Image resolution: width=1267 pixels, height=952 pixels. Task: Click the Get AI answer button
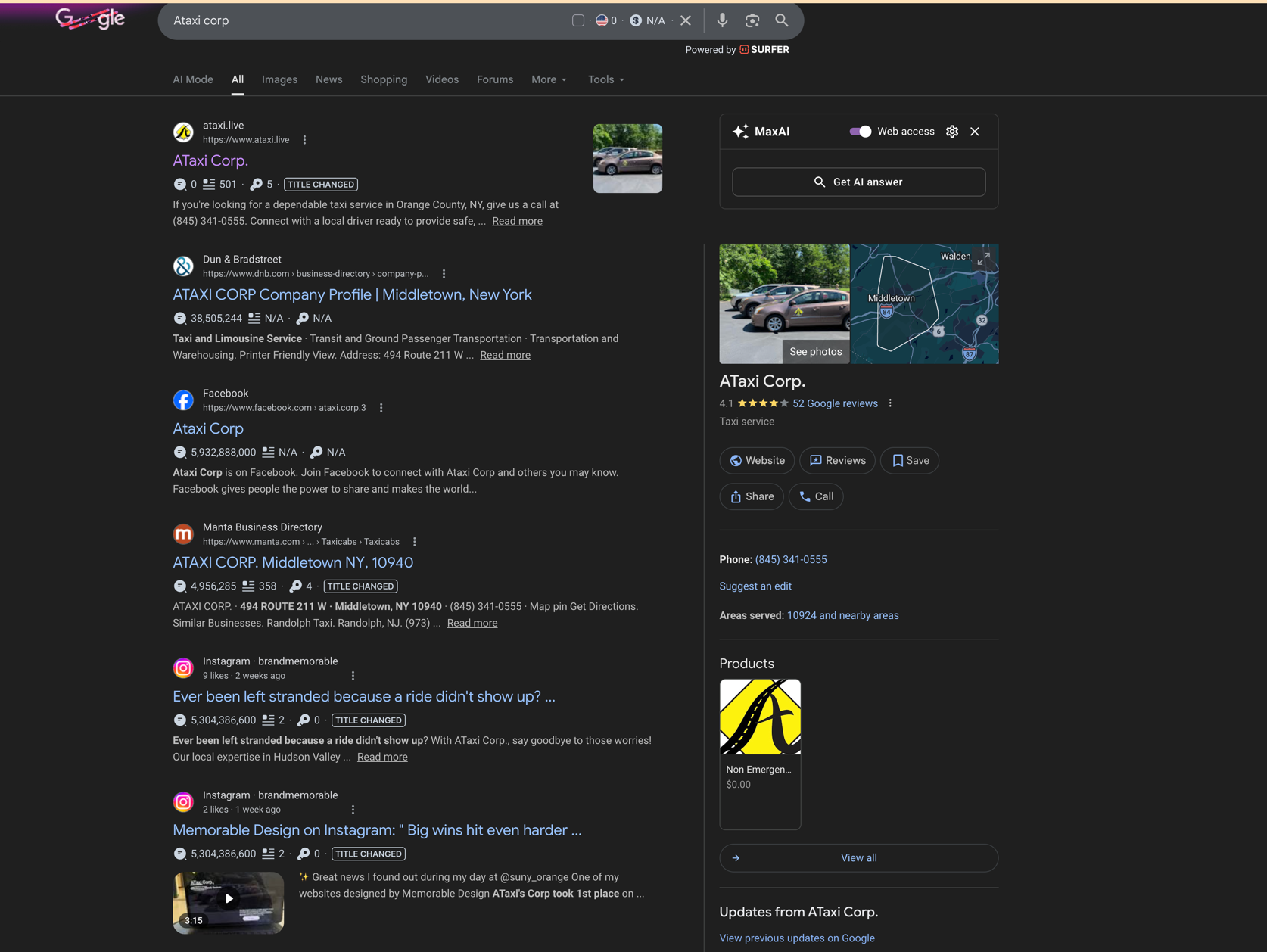pos(858,182)
